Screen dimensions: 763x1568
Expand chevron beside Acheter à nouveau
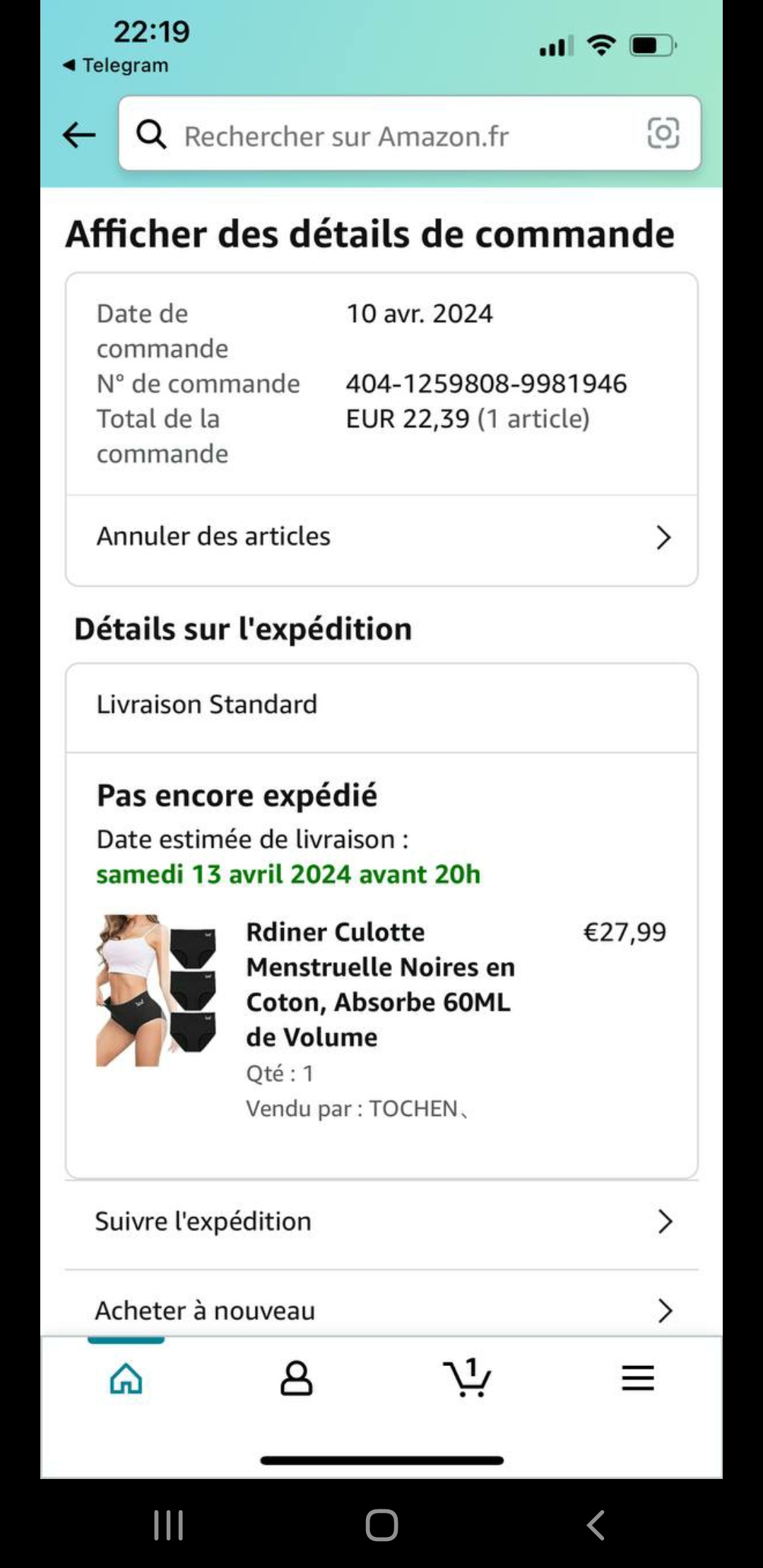[664, 1310]
